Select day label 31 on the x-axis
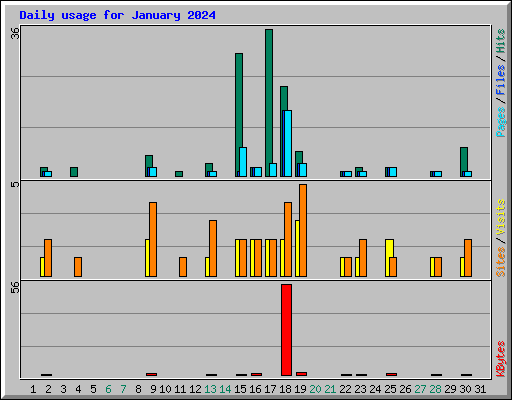The width and height of the screenshot is (512, 400). 480,389
